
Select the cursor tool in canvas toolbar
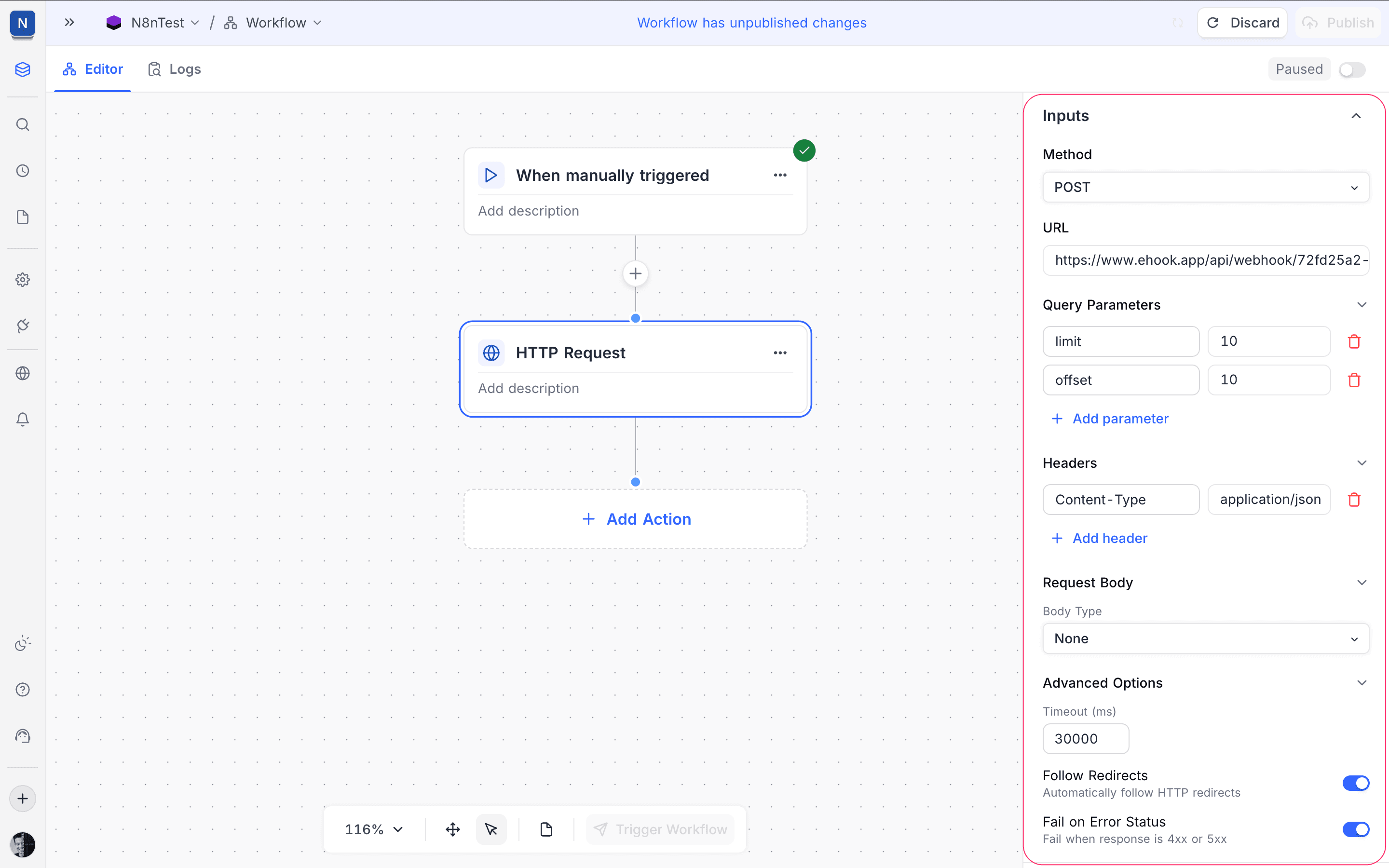[x=491, y=829]
